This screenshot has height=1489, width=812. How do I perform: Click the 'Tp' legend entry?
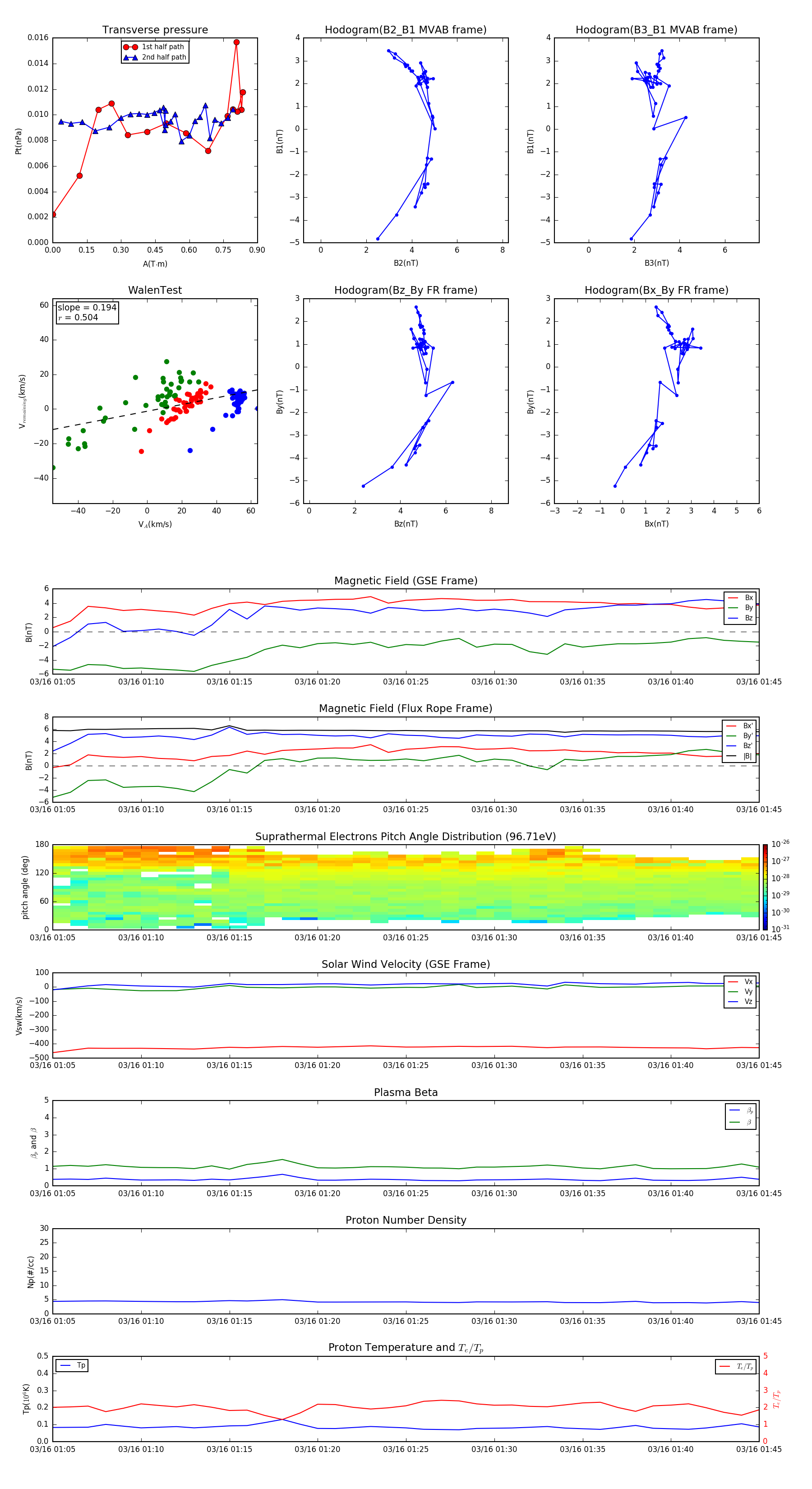pyautogui.click(x=72, y=1365)
